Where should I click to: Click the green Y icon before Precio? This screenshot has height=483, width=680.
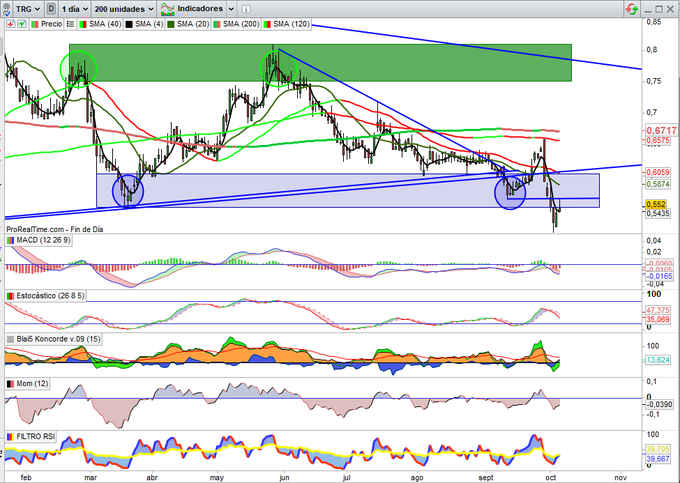[21, 24]
